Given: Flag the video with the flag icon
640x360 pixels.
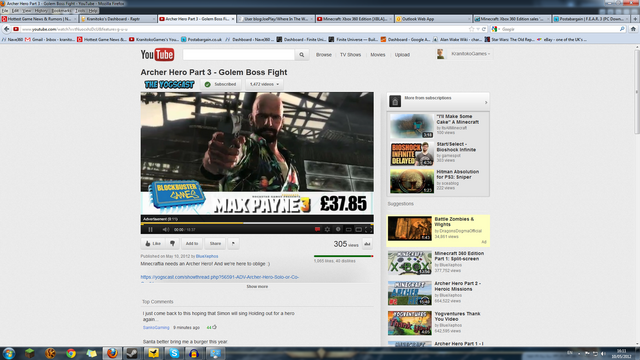Looking at the screenshot, I should [x=233, y=244].
